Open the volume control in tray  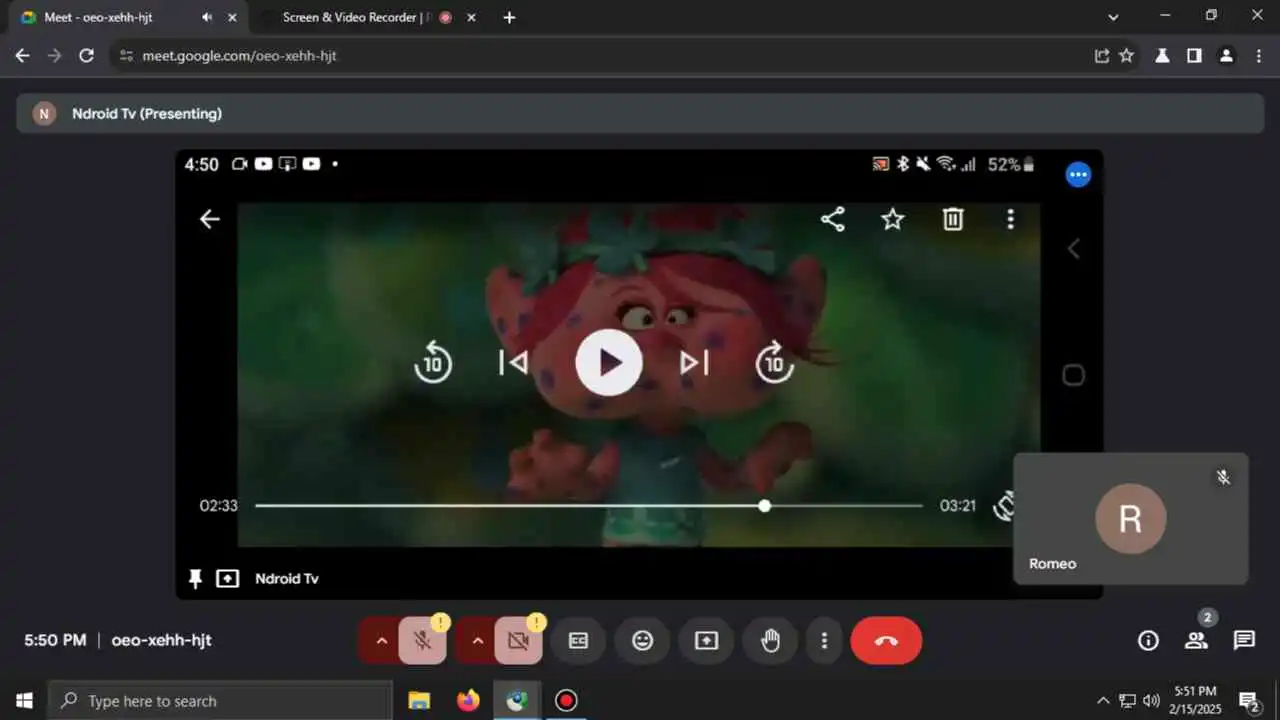1152,700
